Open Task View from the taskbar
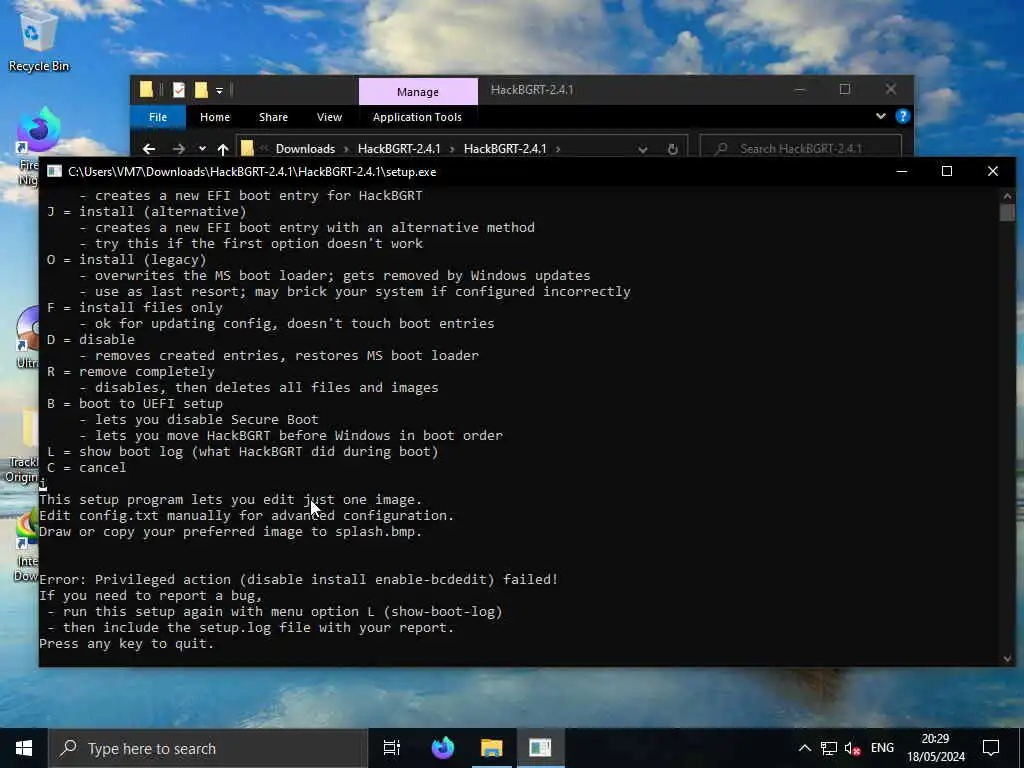Viewport: 1024px width, 768px height. point(392,748)
